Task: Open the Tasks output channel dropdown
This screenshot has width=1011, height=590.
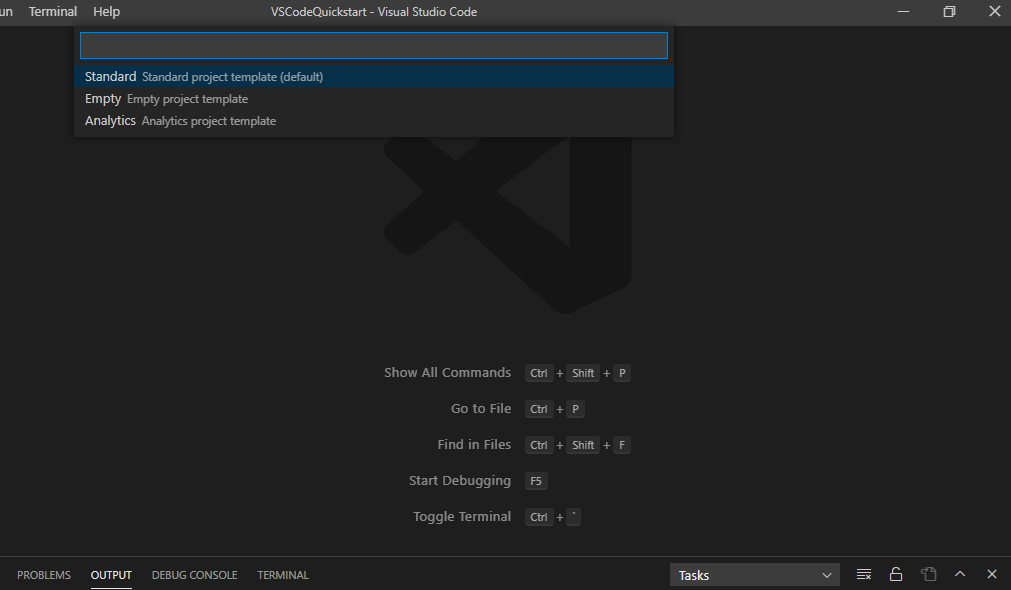Action: click(x=755, y=575)
